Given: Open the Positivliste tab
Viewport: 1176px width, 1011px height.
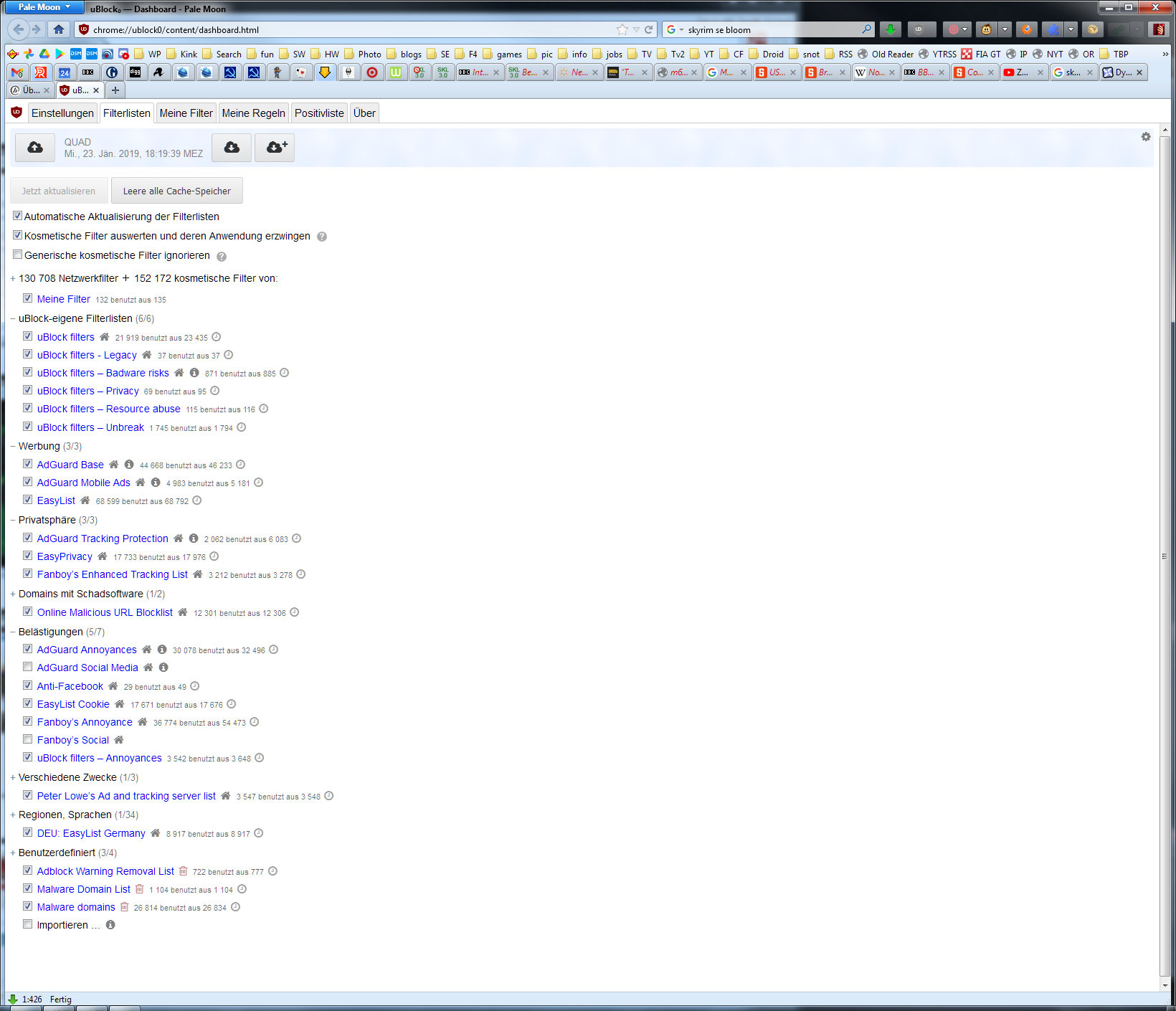Looking at the screenshot, I should pos(319,113).
